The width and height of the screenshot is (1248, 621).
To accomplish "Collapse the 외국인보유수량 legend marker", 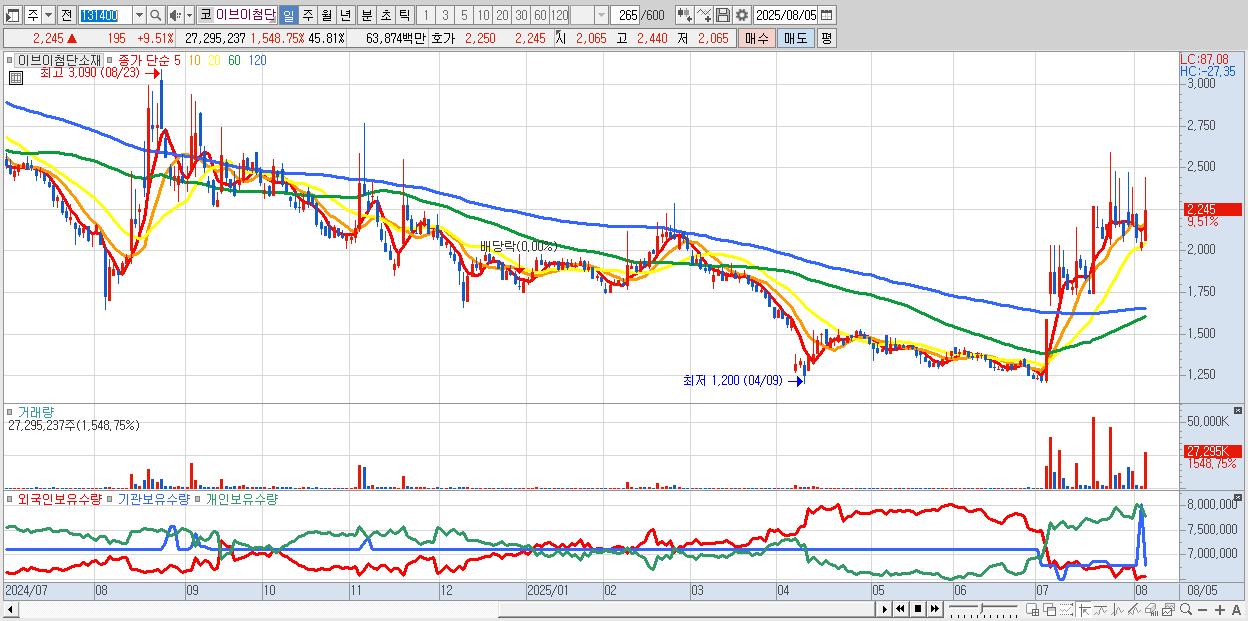I will [11, 498].
